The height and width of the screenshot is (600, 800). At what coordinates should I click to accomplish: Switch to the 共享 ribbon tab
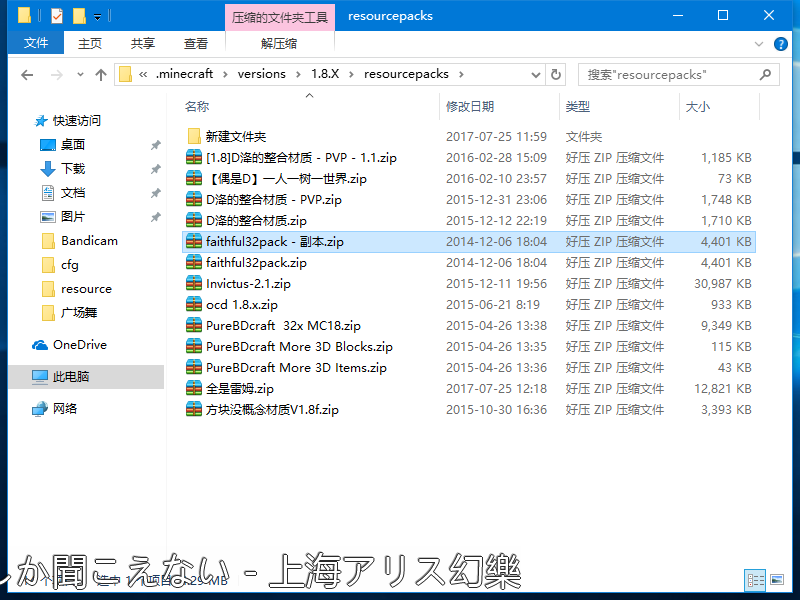[x=142, y=43]
